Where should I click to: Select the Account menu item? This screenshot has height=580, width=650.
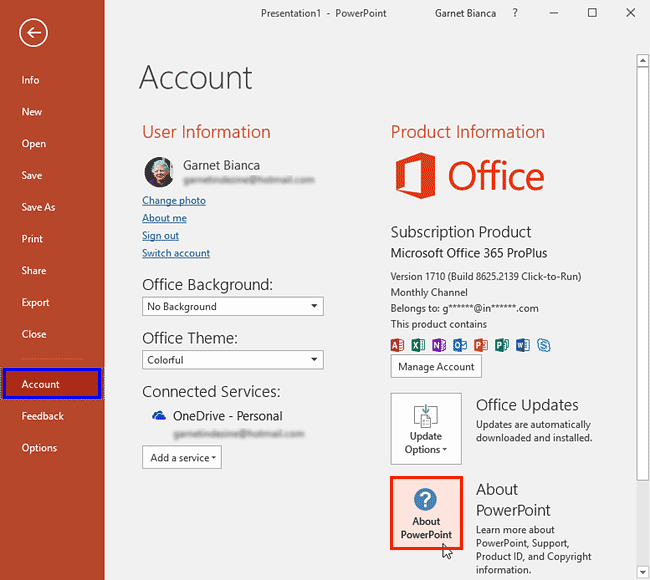[x=52, y=384]
